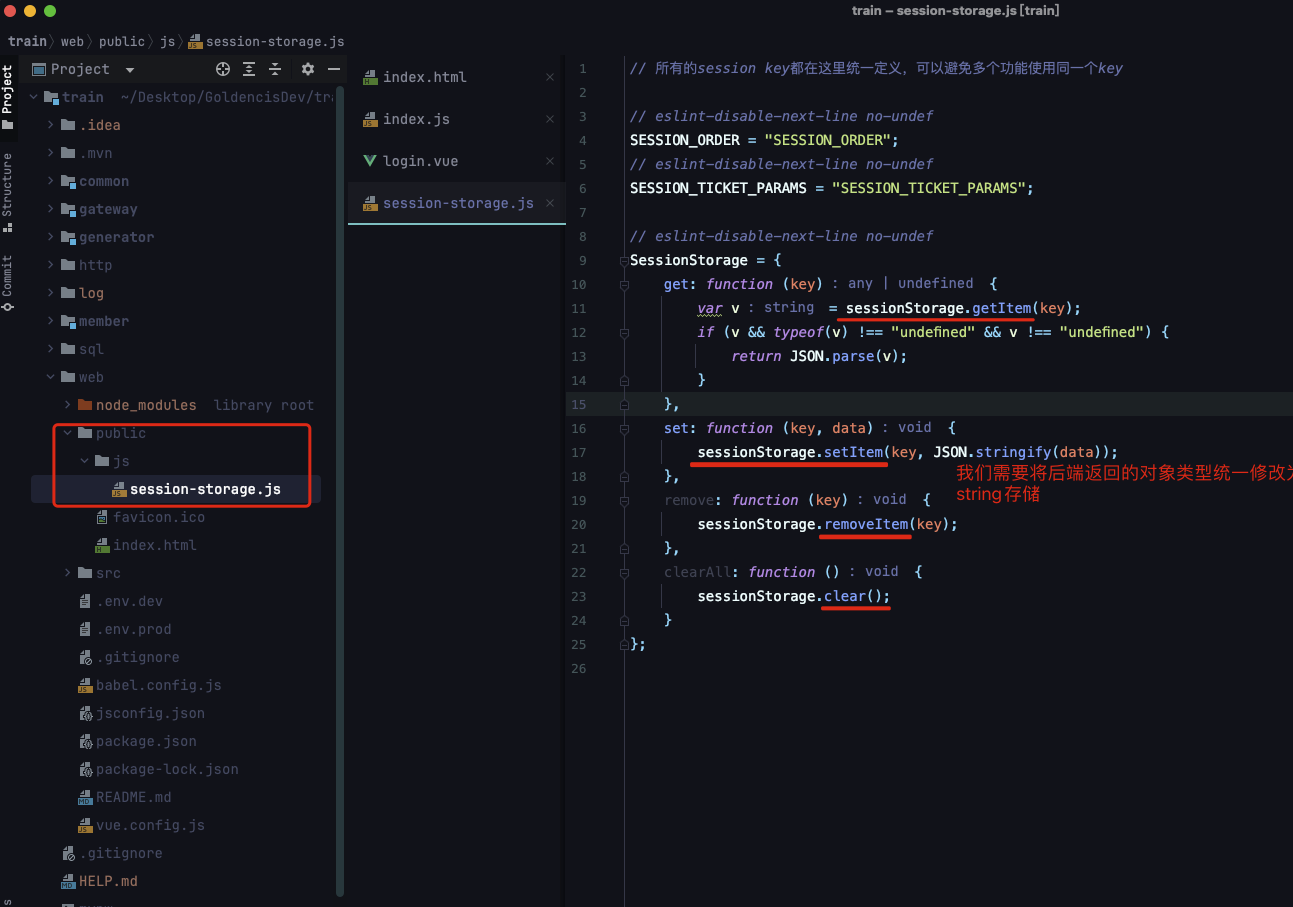
Task: Switch to the index.html editor tab
Action: pyautogui.click(x=457, y=77)
